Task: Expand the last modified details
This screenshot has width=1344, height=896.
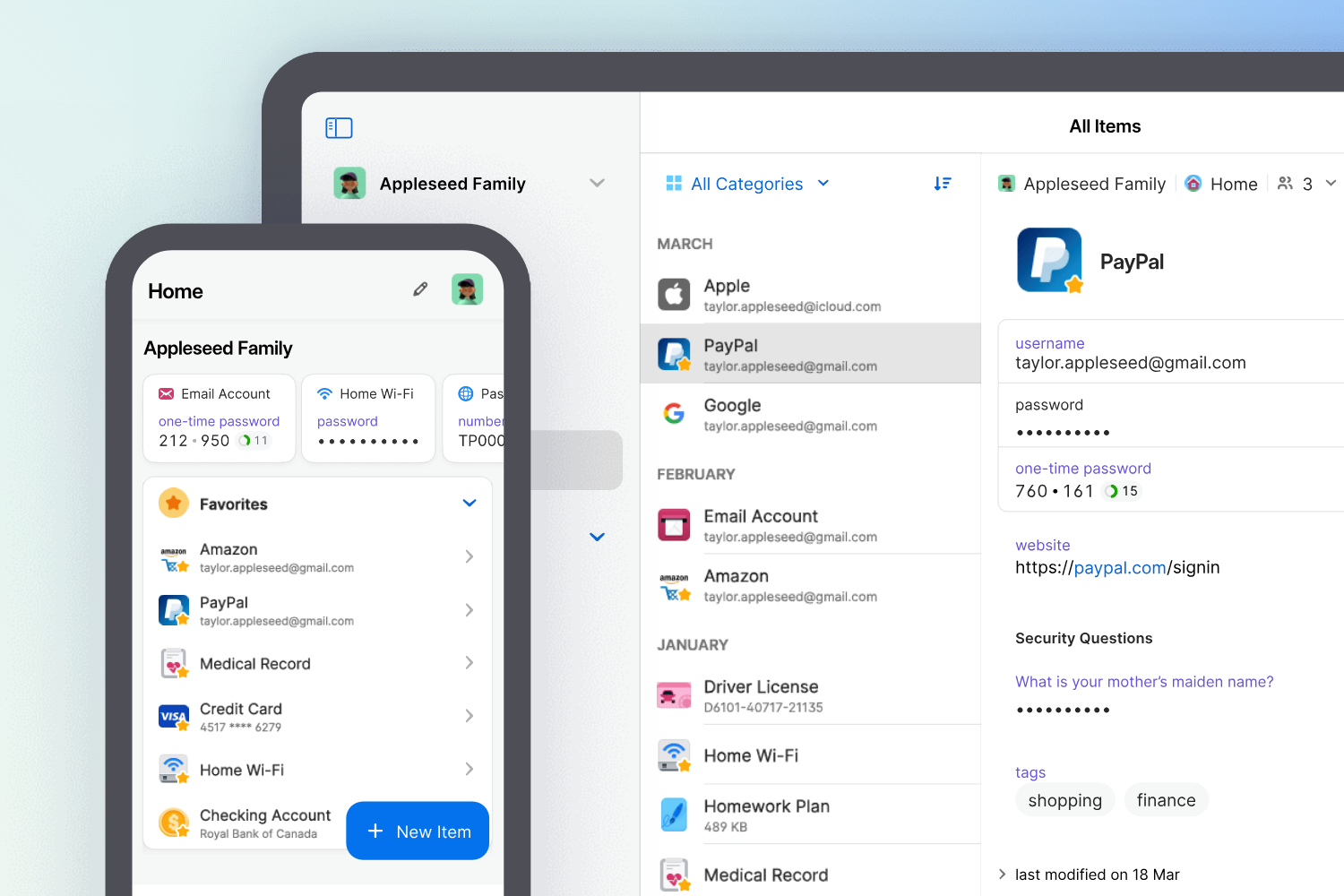Action: pos(1003,874)
